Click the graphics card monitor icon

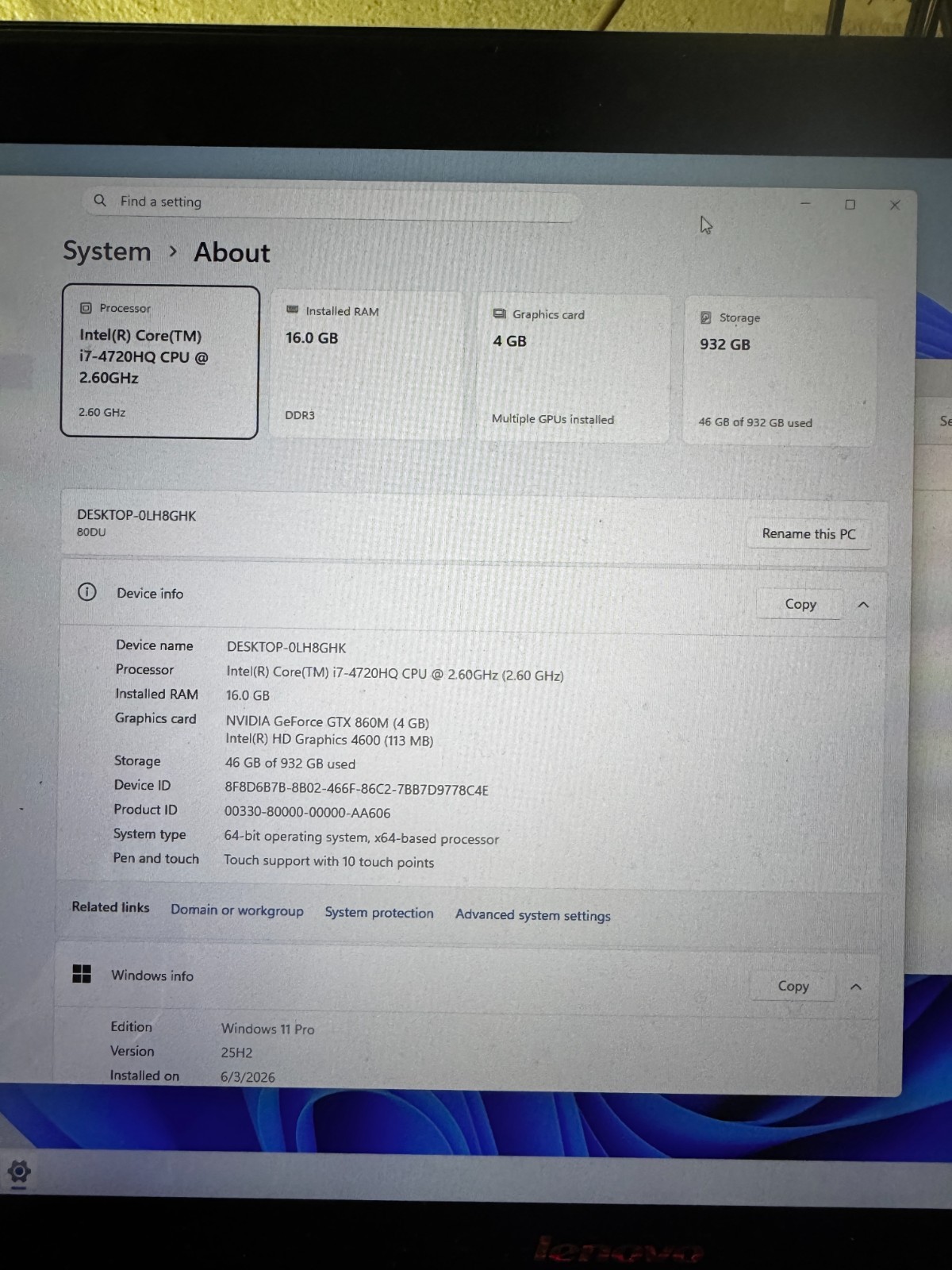(499, 314)
